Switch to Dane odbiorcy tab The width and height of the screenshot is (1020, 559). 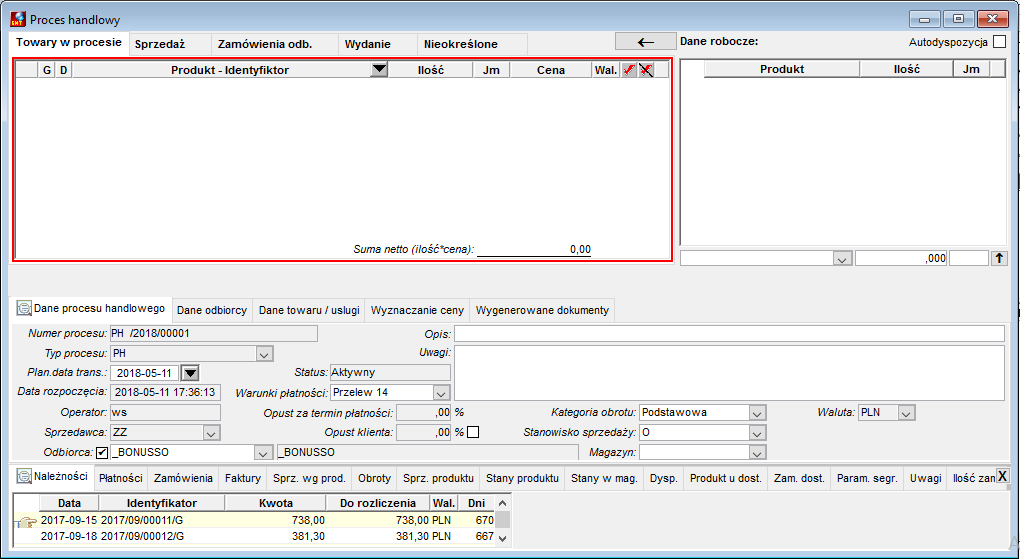click(212, 310)
